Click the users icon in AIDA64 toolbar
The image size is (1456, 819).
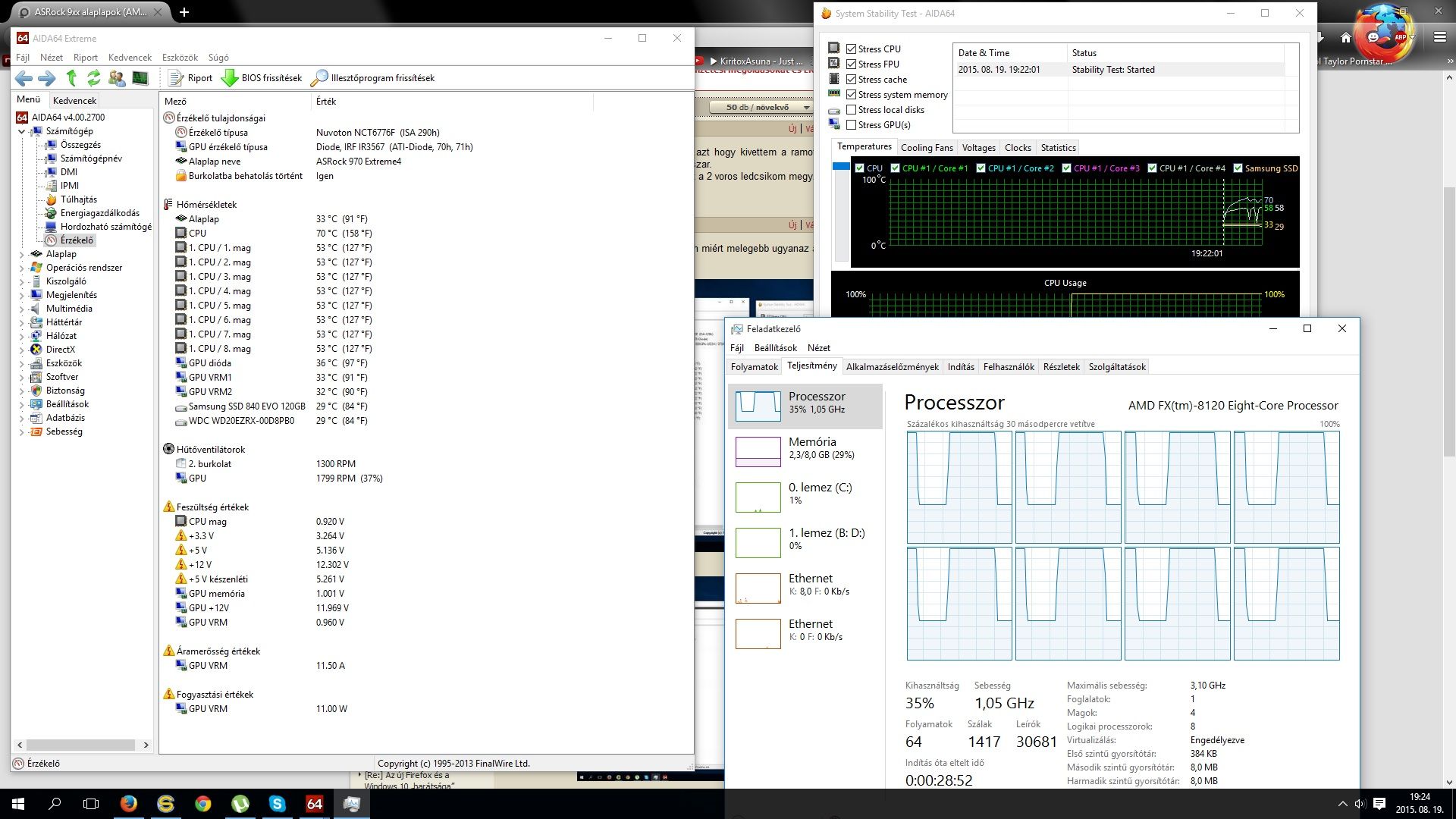point(117,78)
